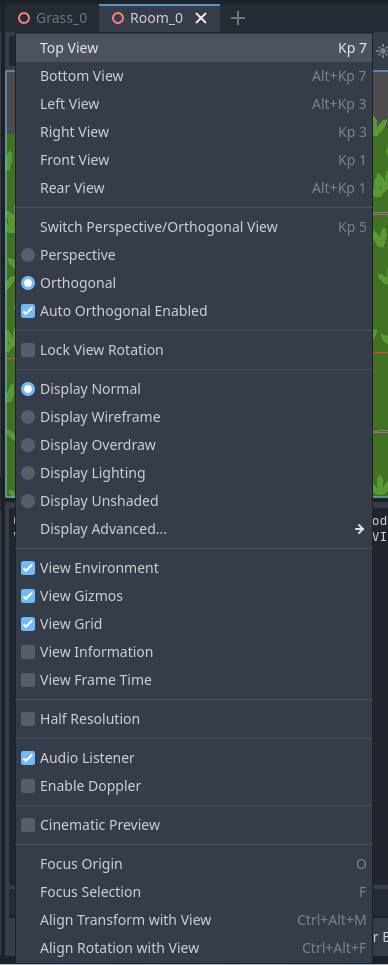Turn on Half Resolution
Viewport: 388px width, 965px height.
pos(194,719)
